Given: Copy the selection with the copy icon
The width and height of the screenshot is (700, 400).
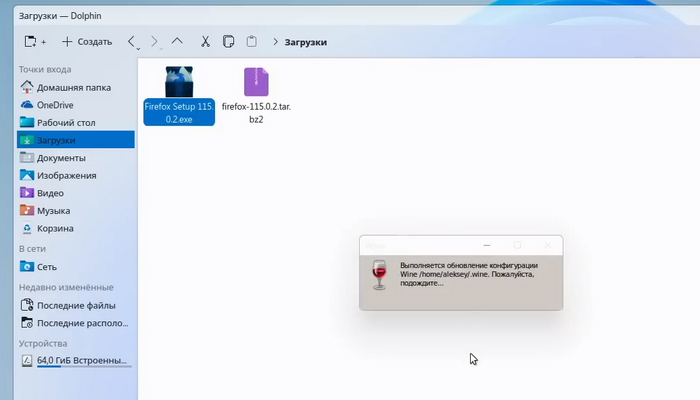Looking at the screenshot, I should click(x=228, y=42).
